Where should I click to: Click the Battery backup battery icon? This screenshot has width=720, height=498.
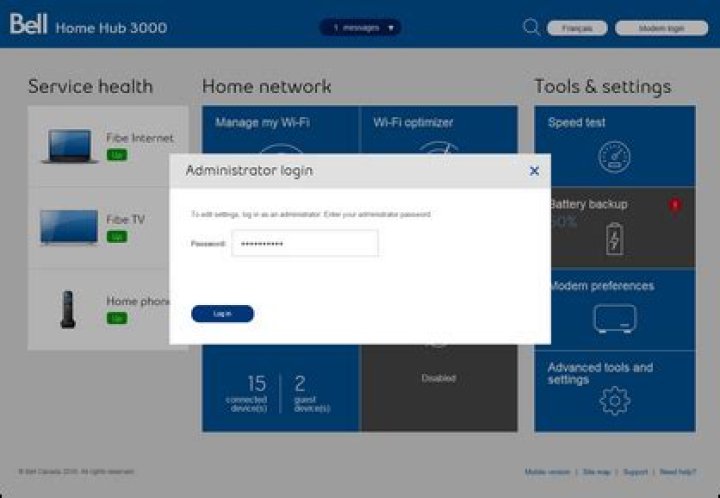pyautogui.click(x=614, y=238)
